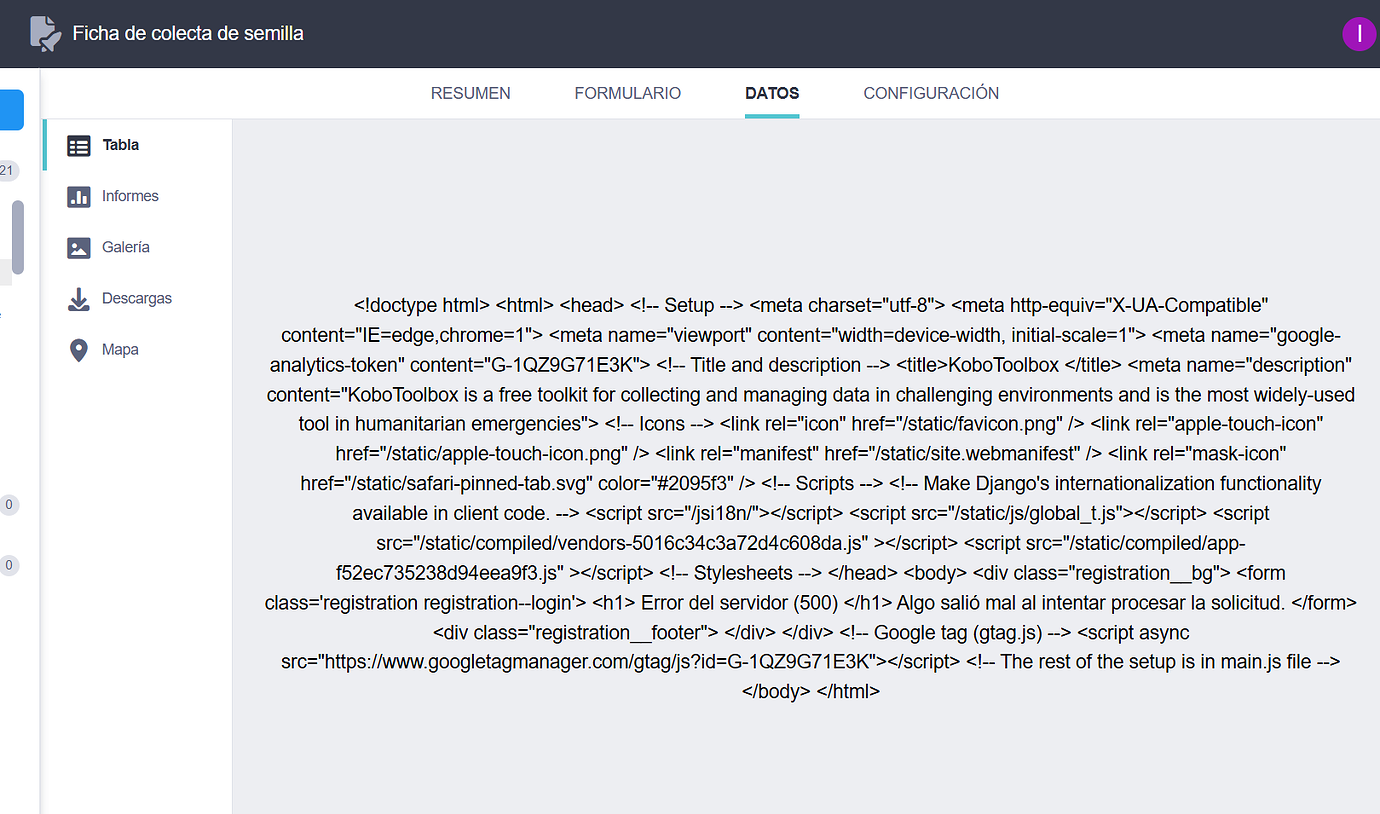Click the lower badge showing 0 in sidebar

tap(10, 565)
